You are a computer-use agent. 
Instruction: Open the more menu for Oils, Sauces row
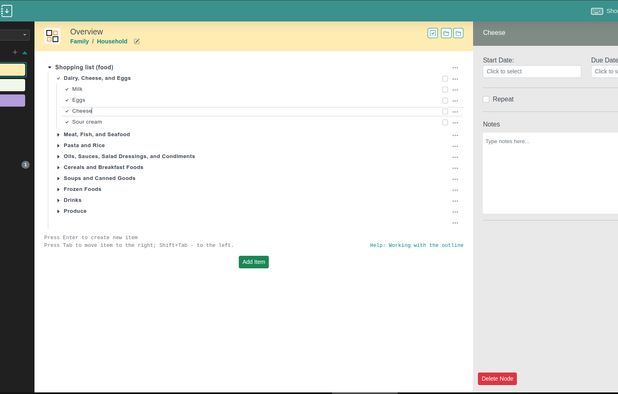pos(455,157)
